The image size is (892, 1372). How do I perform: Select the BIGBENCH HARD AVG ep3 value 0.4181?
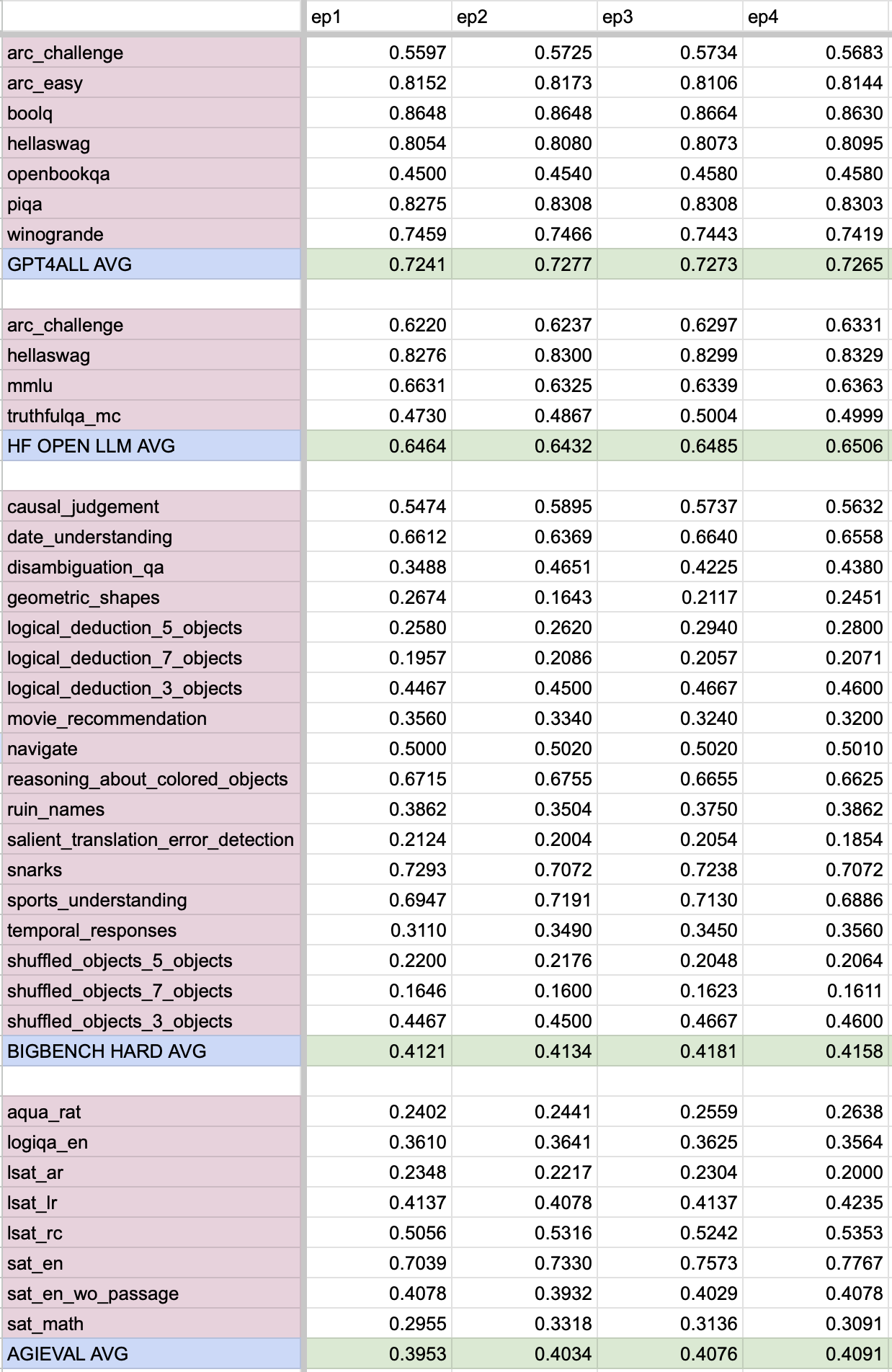[x=670, y=1051]
